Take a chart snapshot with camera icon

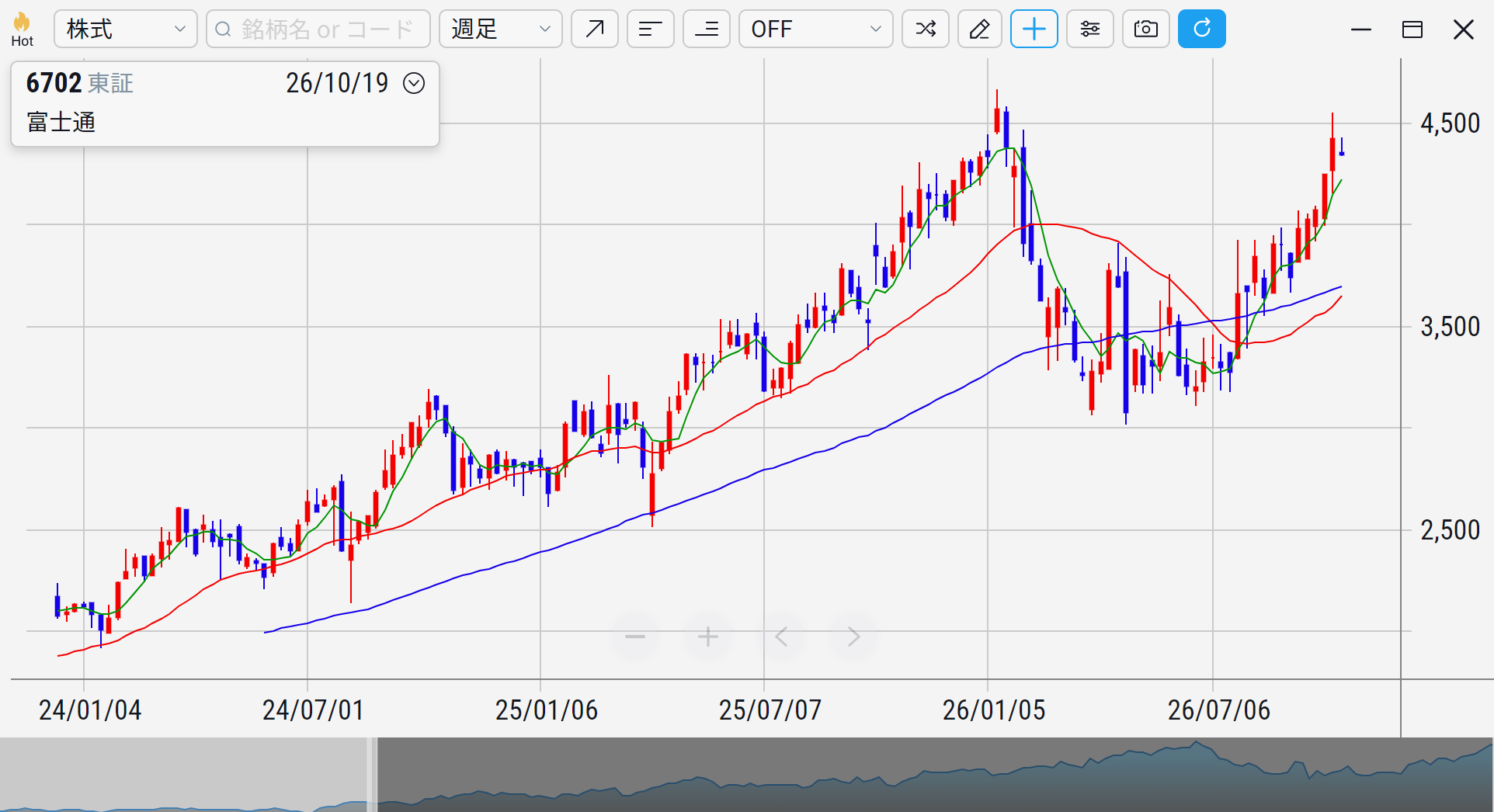(1146, 29)
